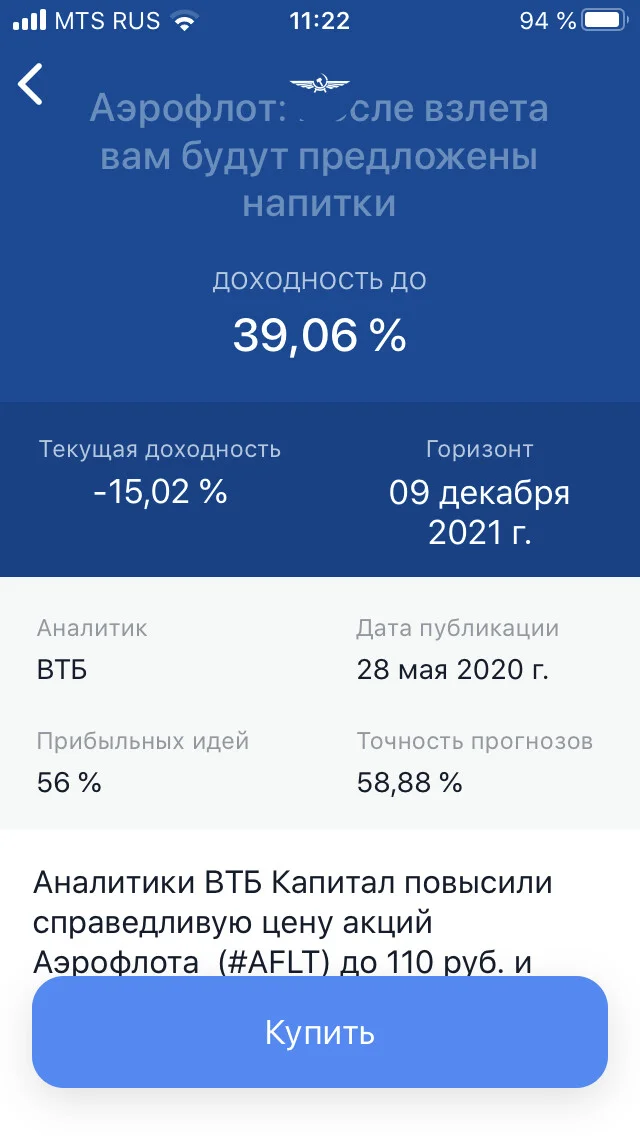Image resolution: width=640 pixels, height=1136 pixels.
Task: Tap the Wi-Fi status icon
Action: [186, 20]
